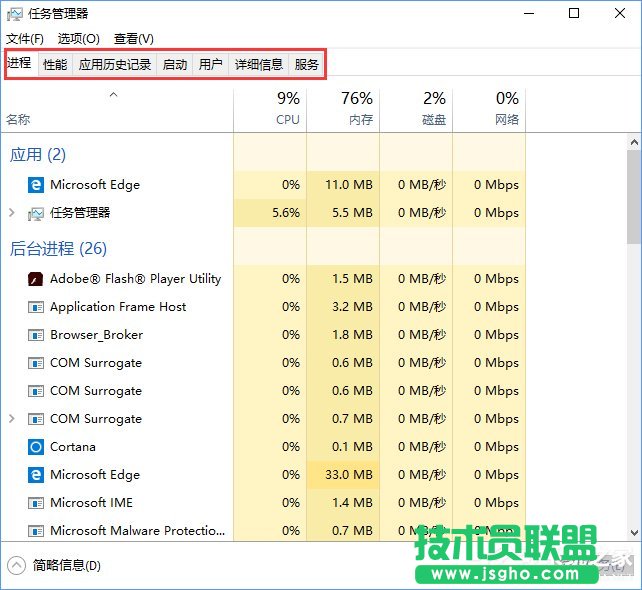Viewport: 642px width, 590px height.
Task: Click the scrollbar down arrow
Action: pos(634,532)
